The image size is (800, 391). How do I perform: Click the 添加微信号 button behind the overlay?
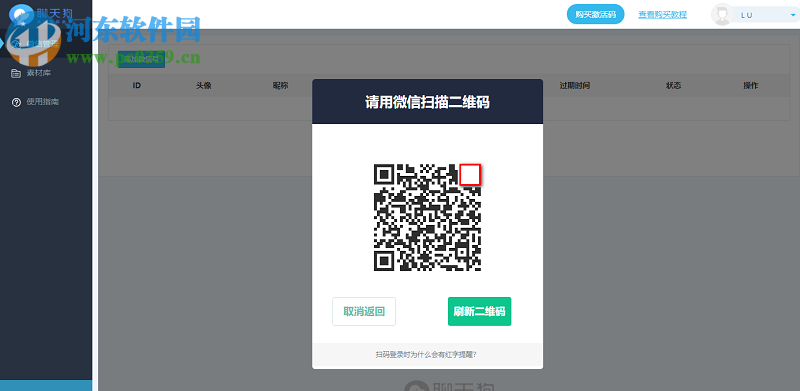[141, 60]
